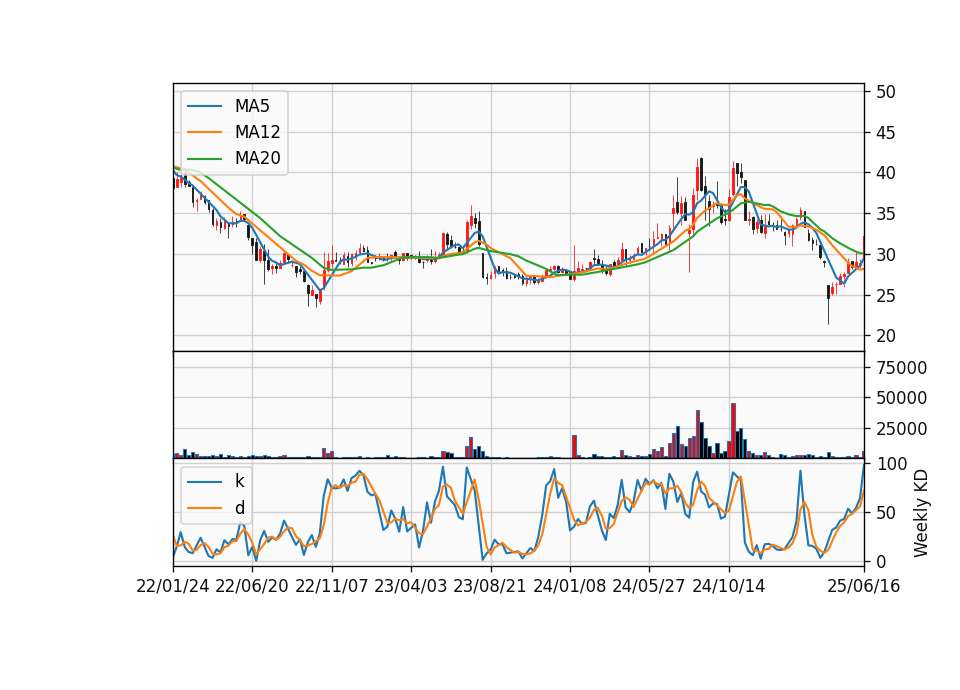Select the 24/01/08 date label
This screenshot has height=690, width=960.
pyautogui.click(x=569, y=586)
